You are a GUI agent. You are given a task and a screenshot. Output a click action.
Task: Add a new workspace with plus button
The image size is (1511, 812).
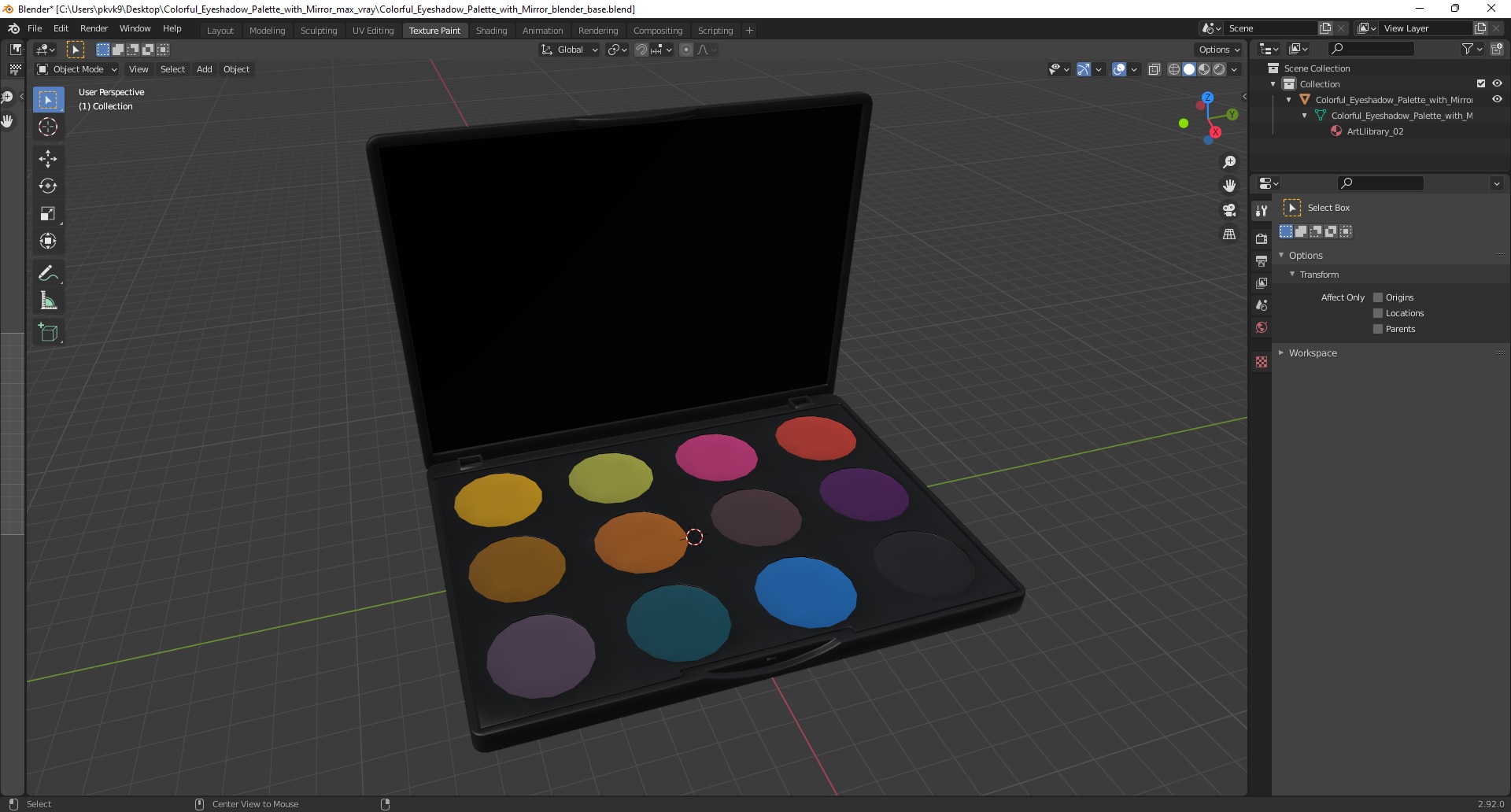click(x=749, y=31)
